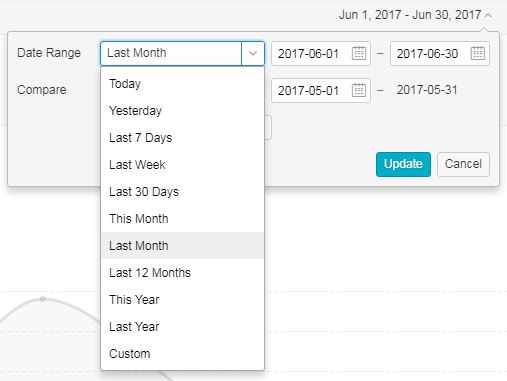The width and height of the screenshot is (507, 381).
Task: Click the Date Range dropdown arrow
Action: 253,53
